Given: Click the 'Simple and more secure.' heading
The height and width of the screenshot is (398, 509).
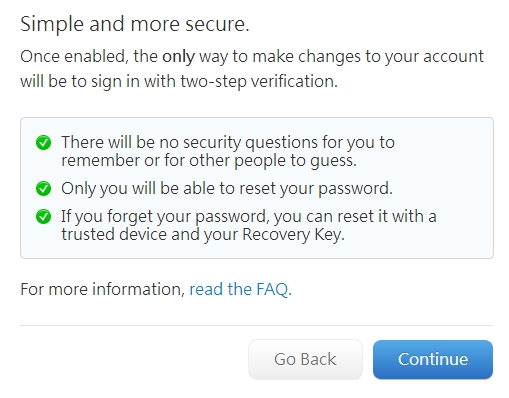Looking at the screenshot, I should (x=135, y=24).
